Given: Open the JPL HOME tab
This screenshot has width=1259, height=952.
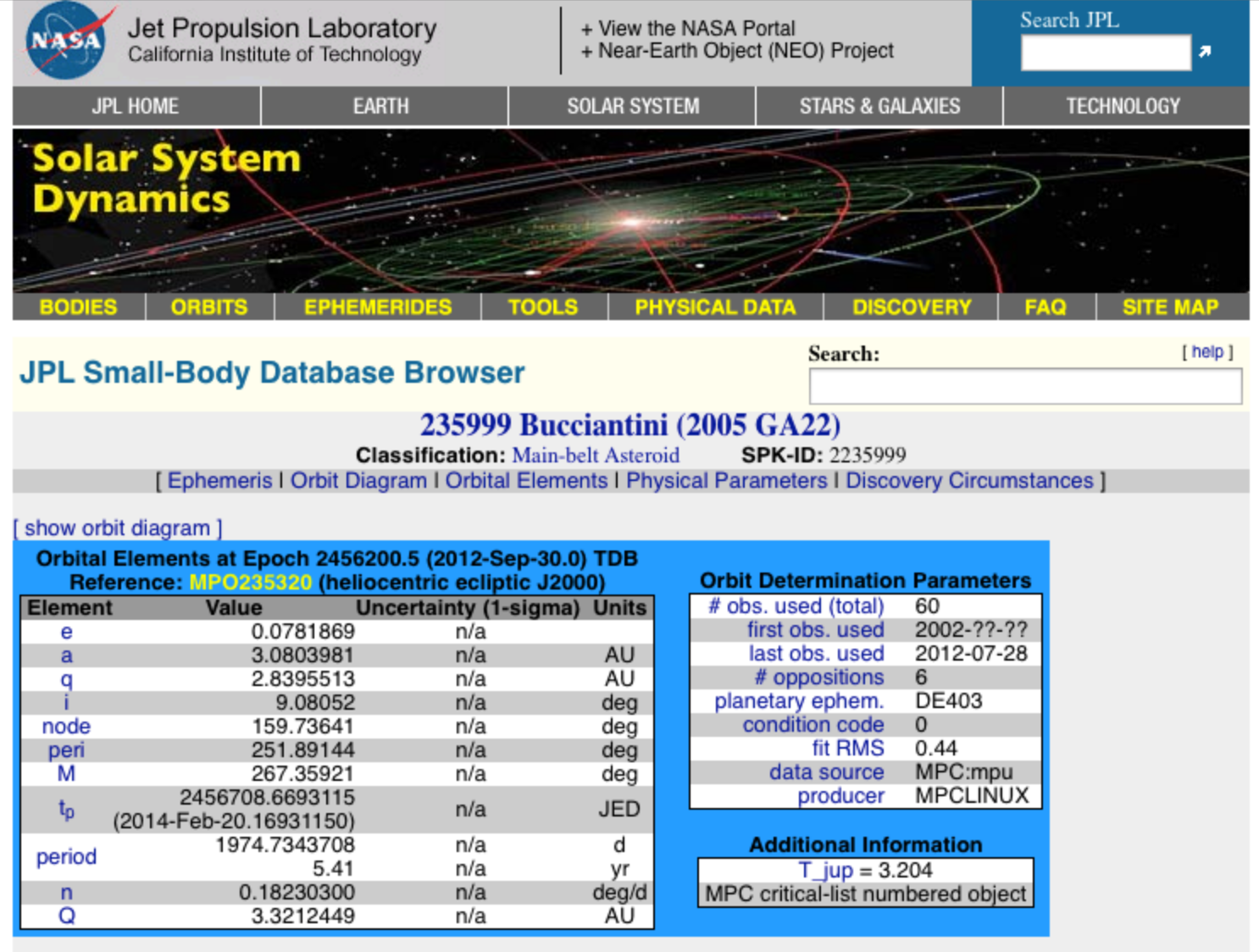Looking at the screenshot, I should pyautogui.click(x=136, y=106).
